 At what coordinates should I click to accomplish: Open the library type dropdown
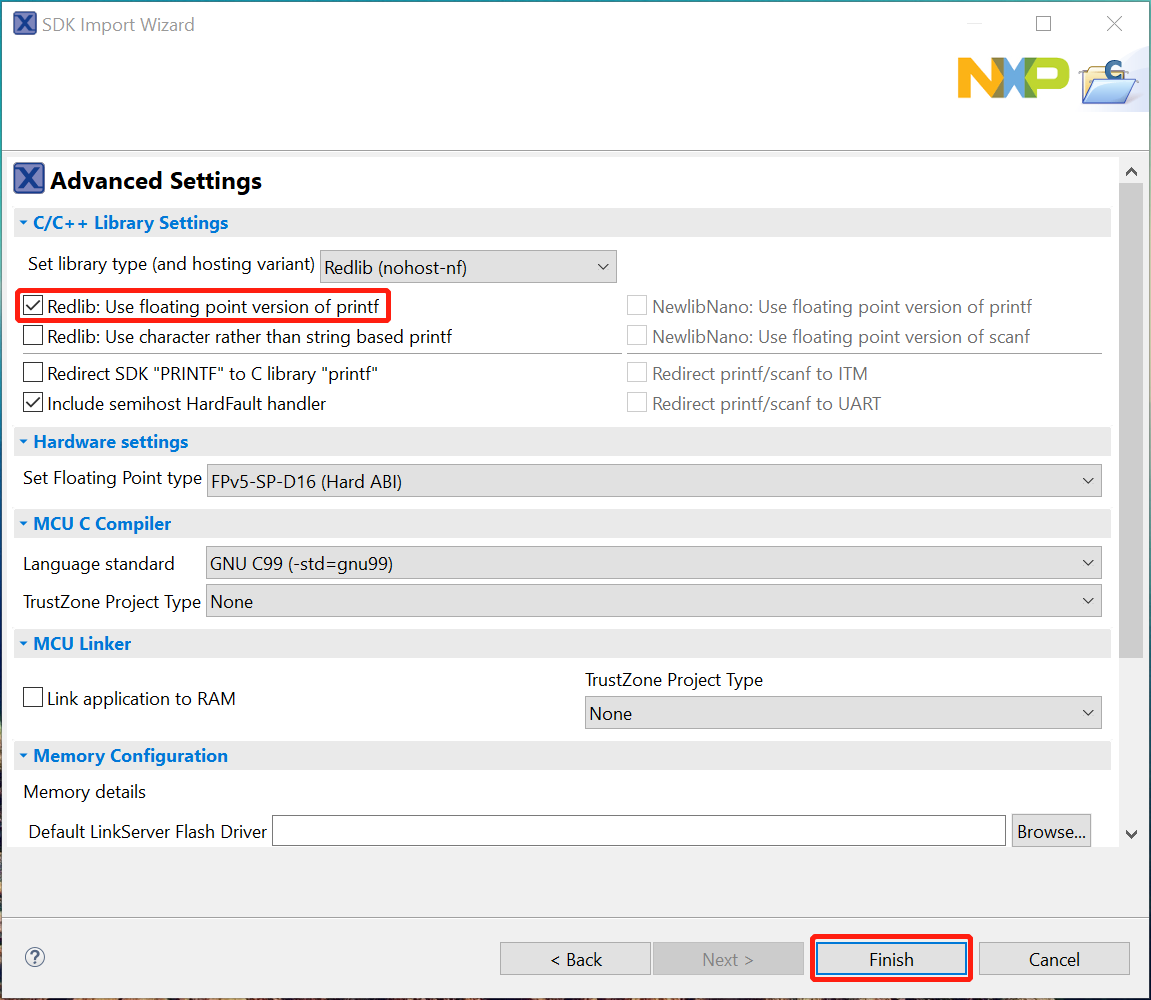[x=468, y=267]
